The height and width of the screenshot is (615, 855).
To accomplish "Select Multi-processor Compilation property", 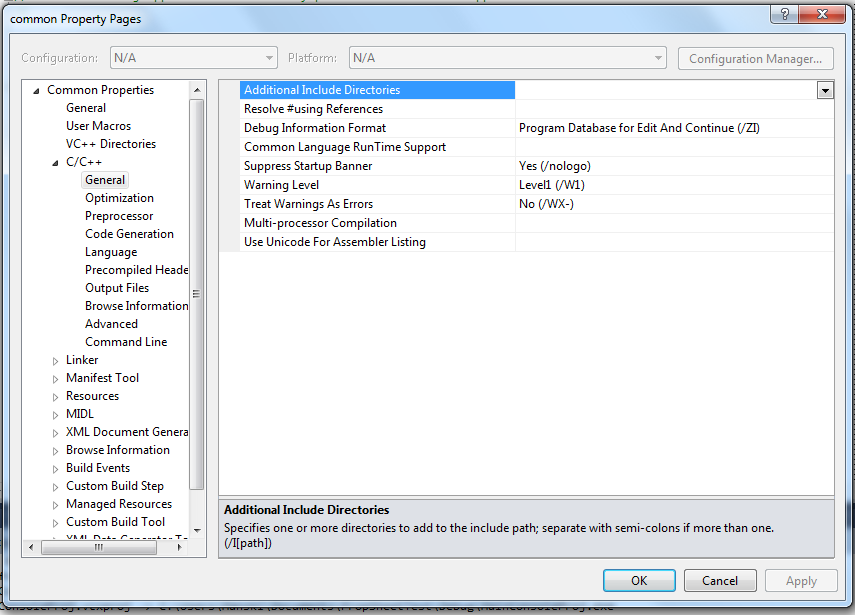I will 320,223.
